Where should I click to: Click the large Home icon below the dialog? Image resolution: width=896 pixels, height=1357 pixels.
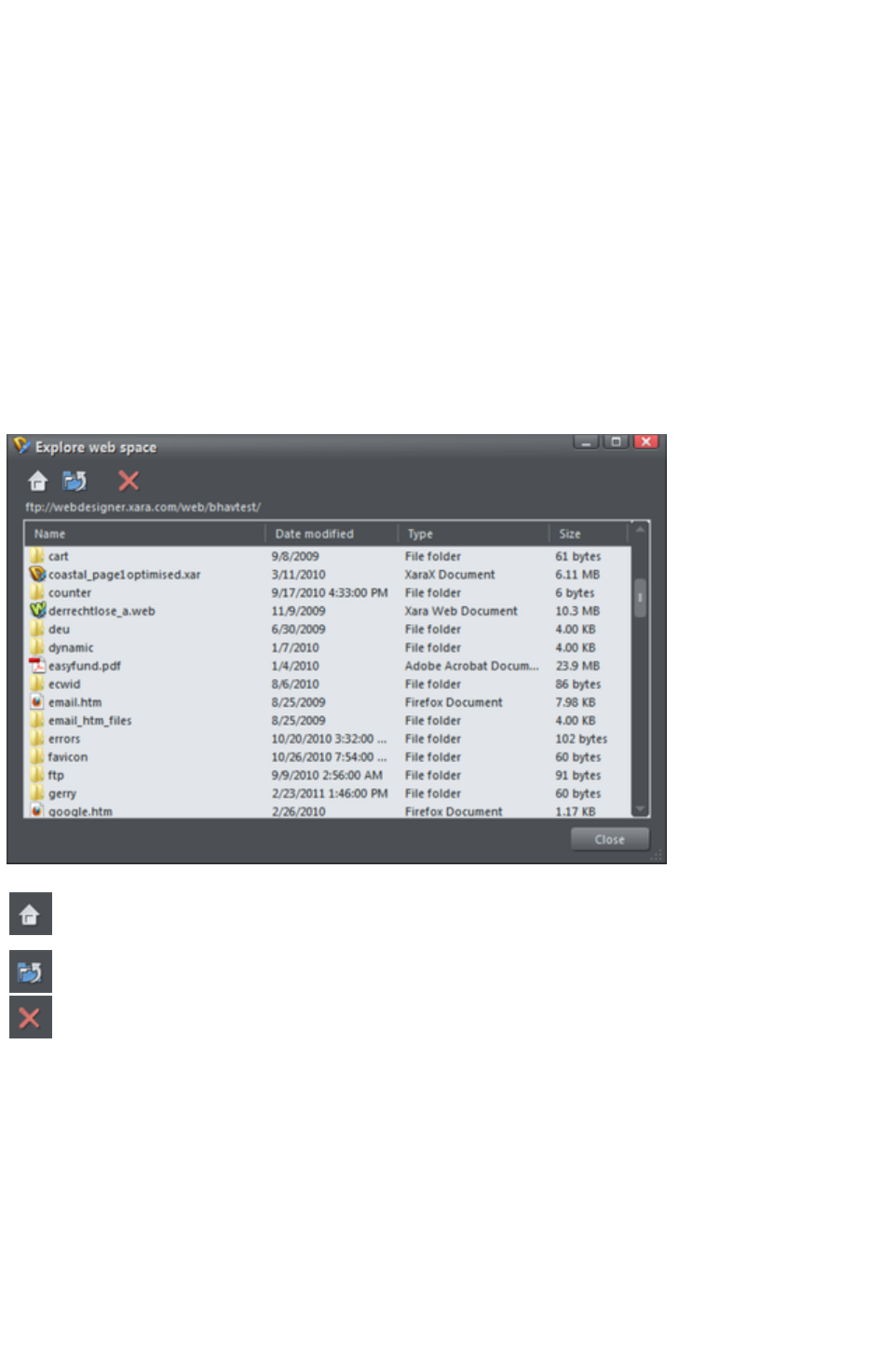[x=30, y=914]
